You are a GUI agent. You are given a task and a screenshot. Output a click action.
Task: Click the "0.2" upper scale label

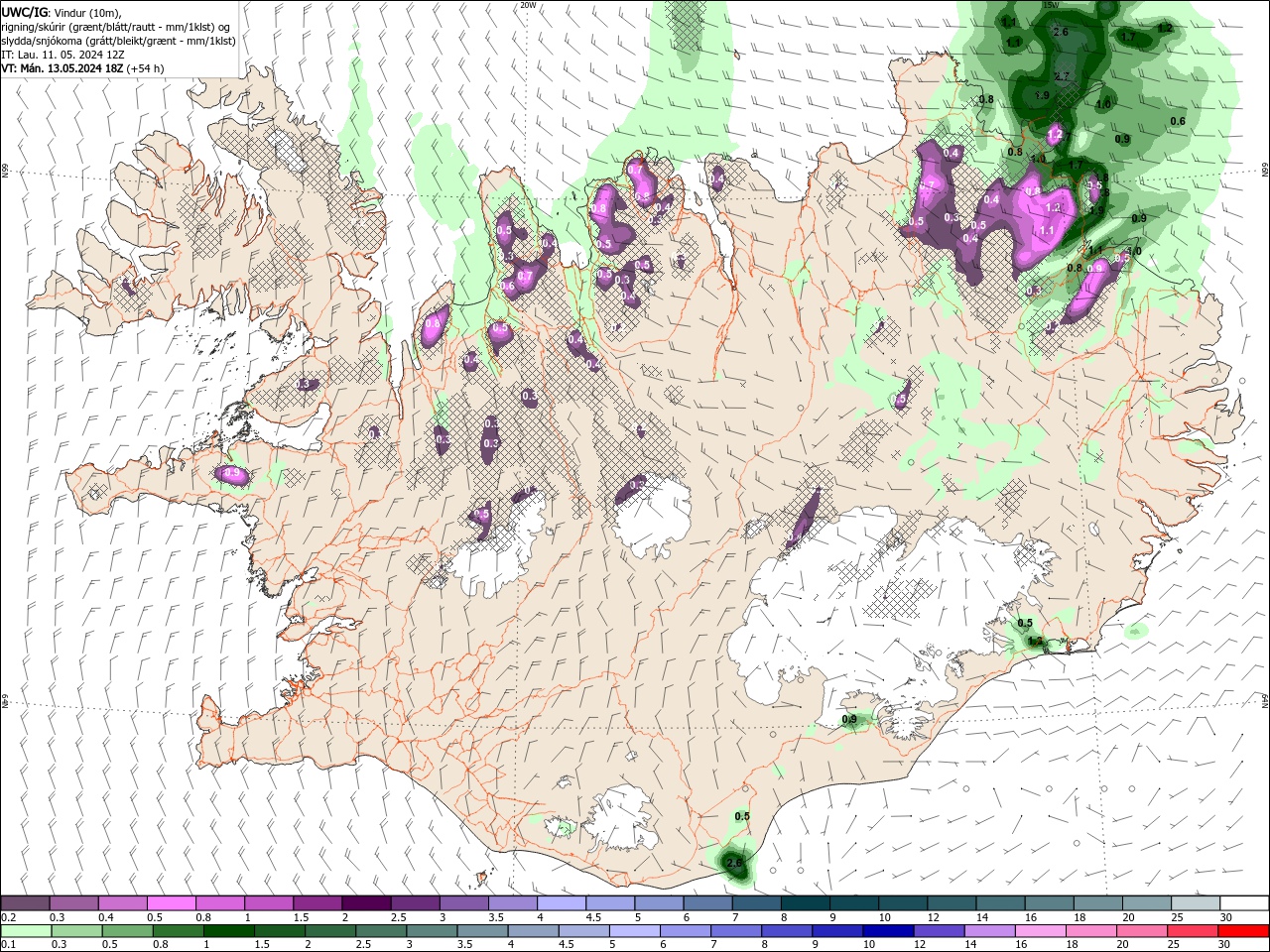pyautogui.click(x=8, y=917)
